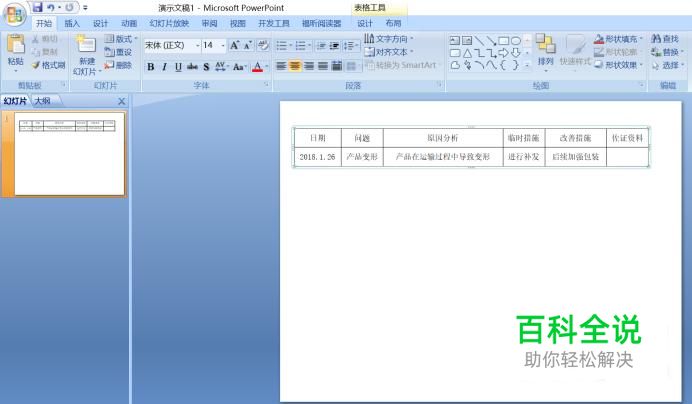Expand the Layout (版式) dropdown
The height and width of the screenshot is (404, 692).
click(121, 39)
